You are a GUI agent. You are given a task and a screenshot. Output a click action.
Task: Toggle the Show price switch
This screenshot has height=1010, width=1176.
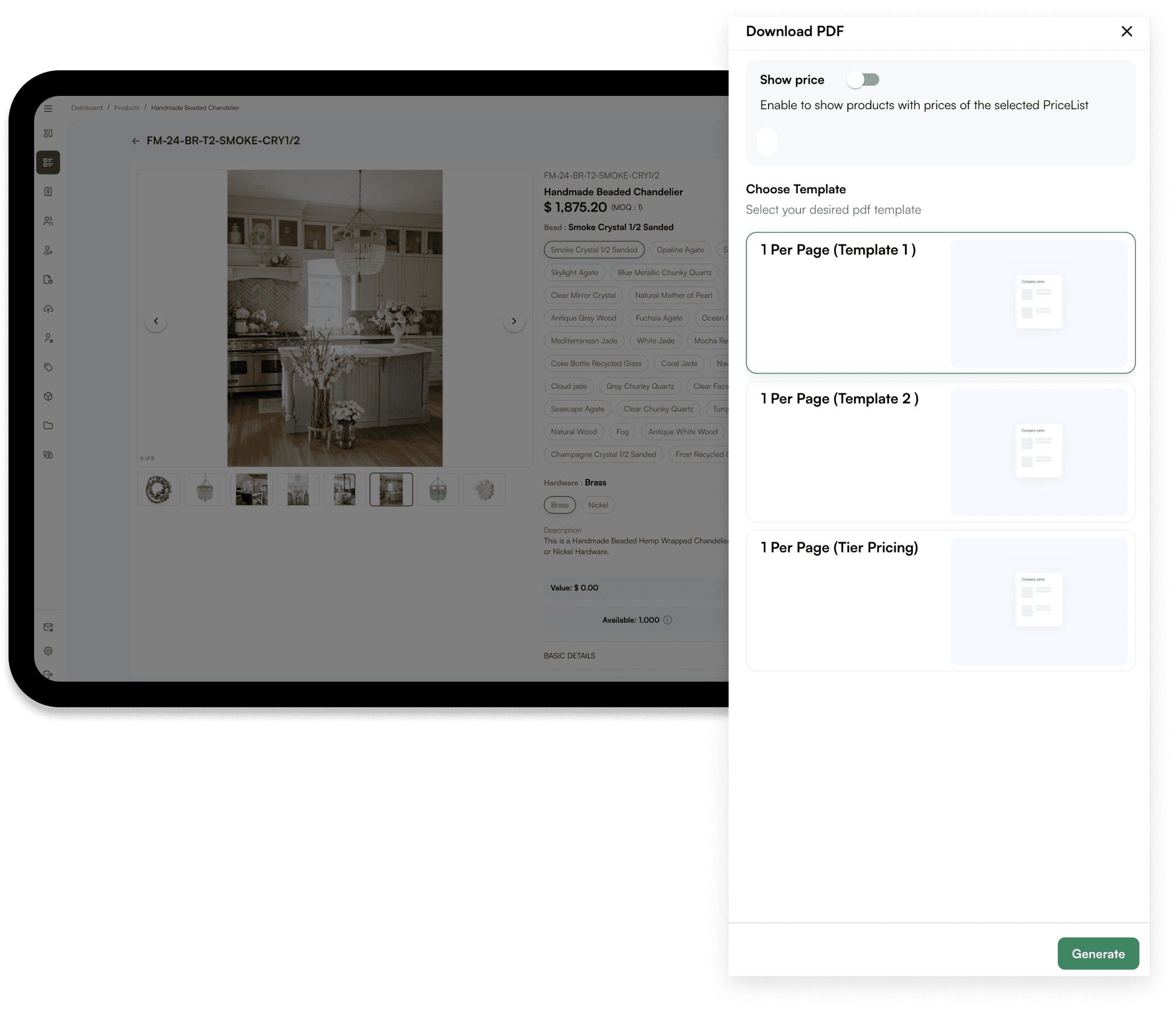tap(863, 80)
